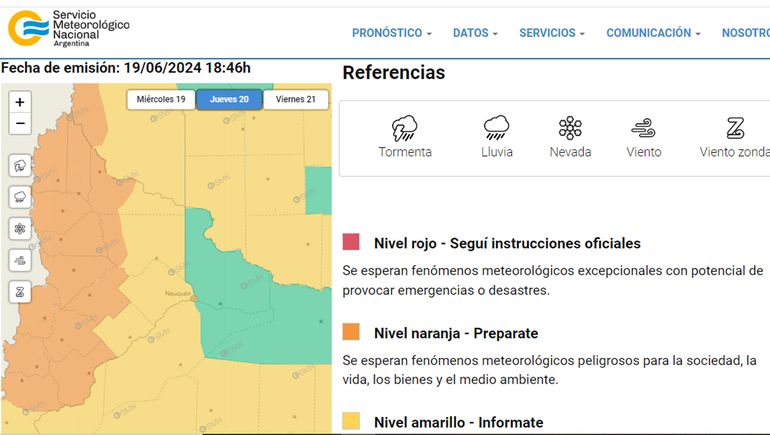
Task: Click the Viento icon in Referencias
Action: point(643,128)
